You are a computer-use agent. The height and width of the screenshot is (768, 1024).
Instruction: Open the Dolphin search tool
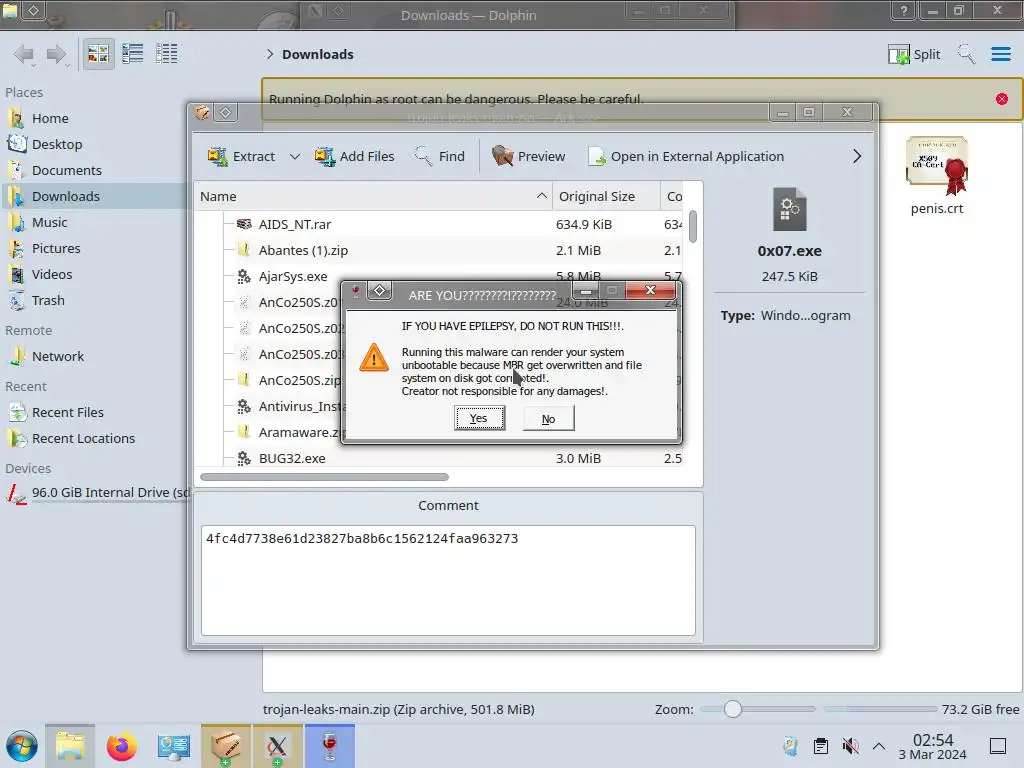tap(966, 54)
